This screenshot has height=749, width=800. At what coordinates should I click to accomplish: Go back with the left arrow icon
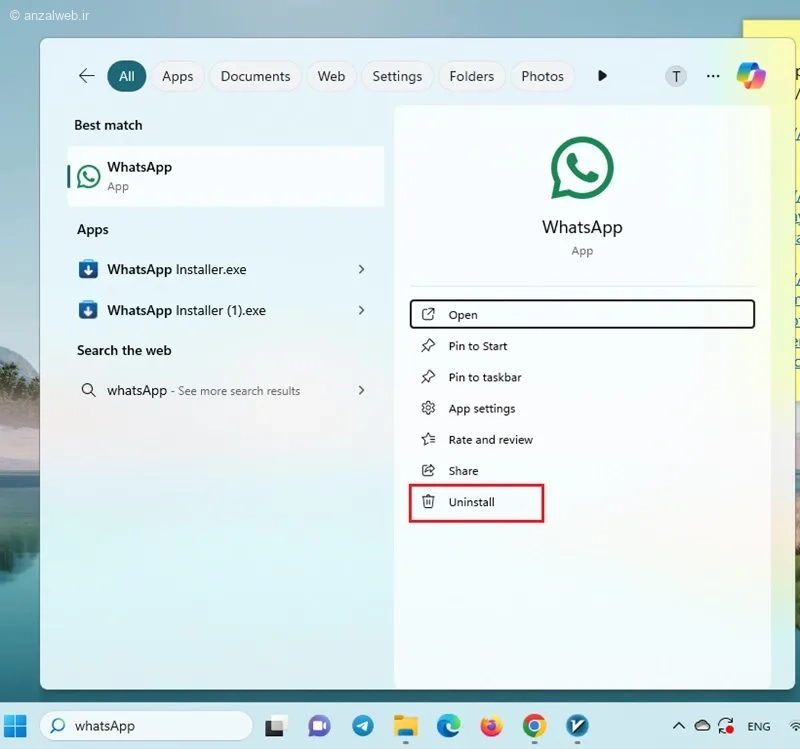(x=87, y=76)
